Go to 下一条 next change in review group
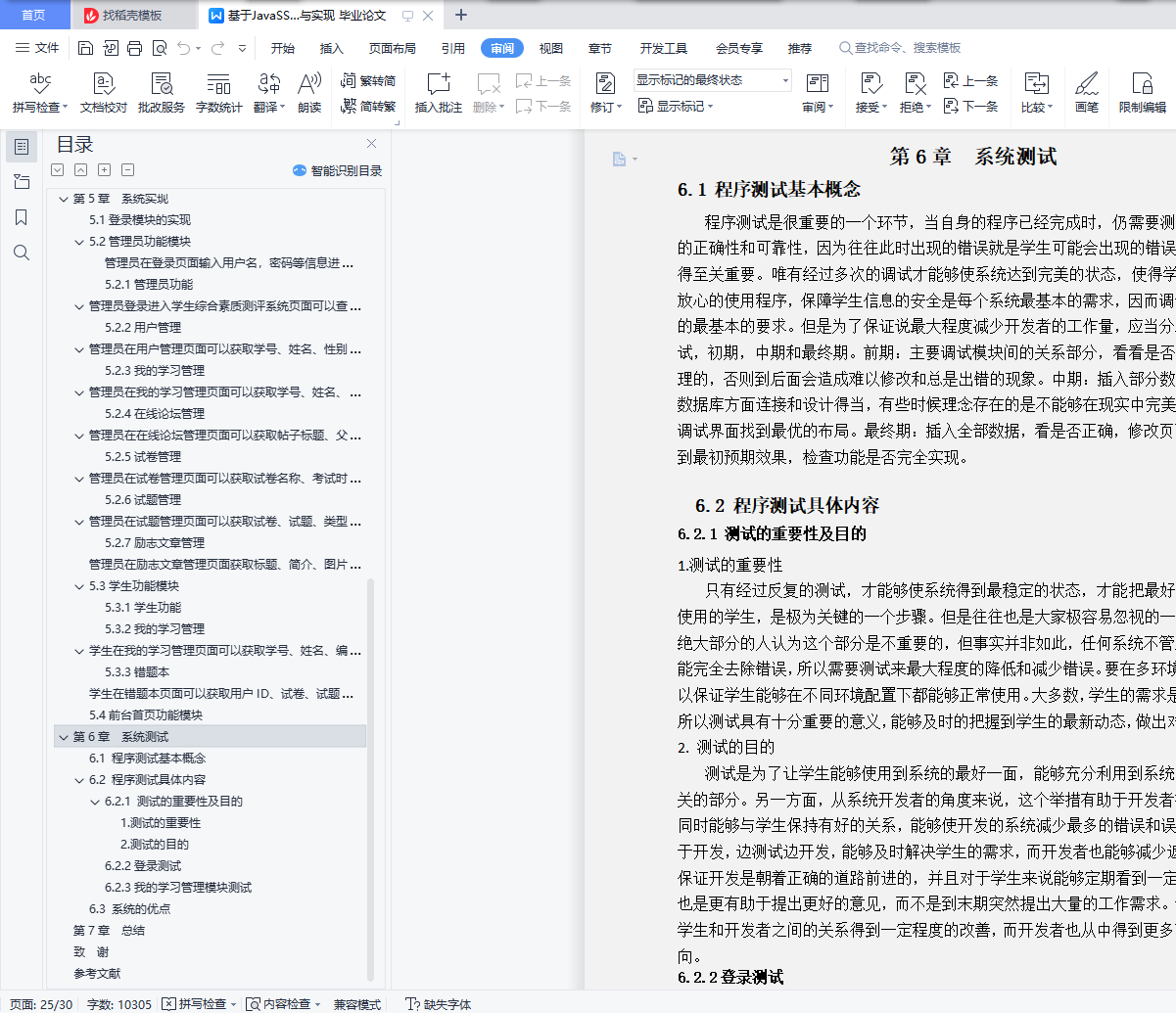 [970, 106]
